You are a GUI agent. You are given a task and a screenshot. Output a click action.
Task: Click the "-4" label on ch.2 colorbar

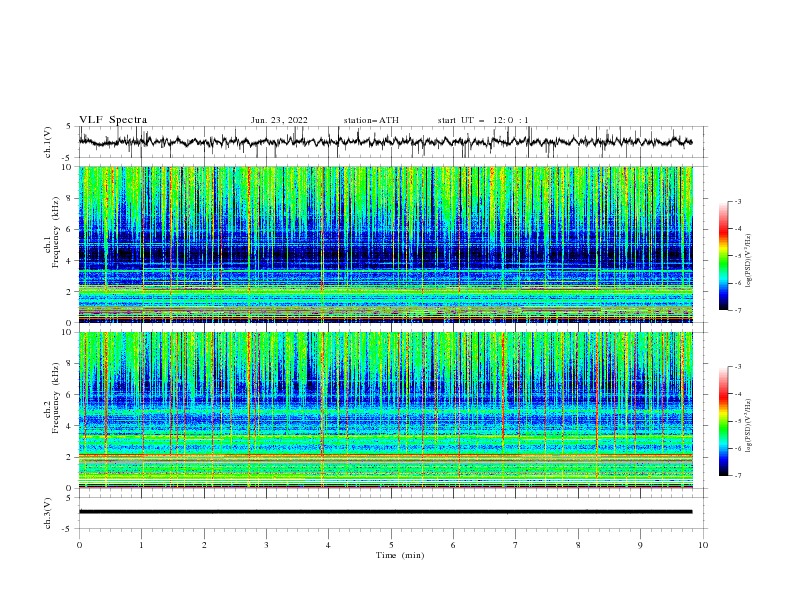click(737, 394)
